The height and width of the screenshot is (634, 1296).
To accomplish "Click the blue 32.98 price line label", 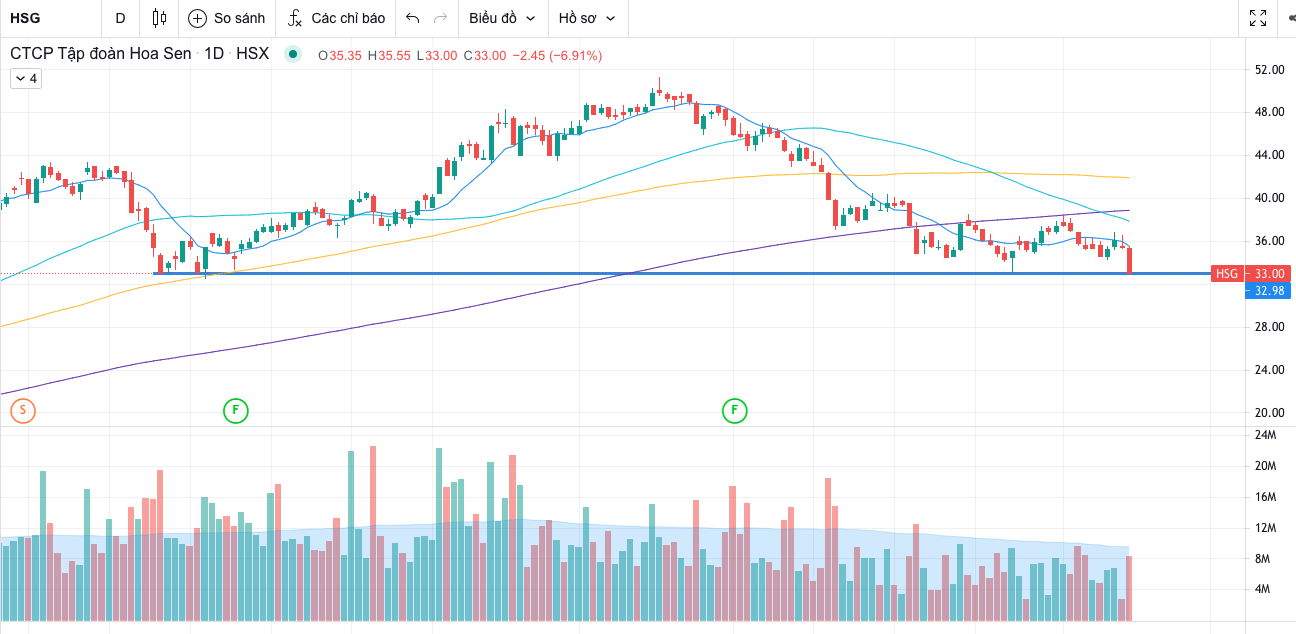I will [1268, 291].
